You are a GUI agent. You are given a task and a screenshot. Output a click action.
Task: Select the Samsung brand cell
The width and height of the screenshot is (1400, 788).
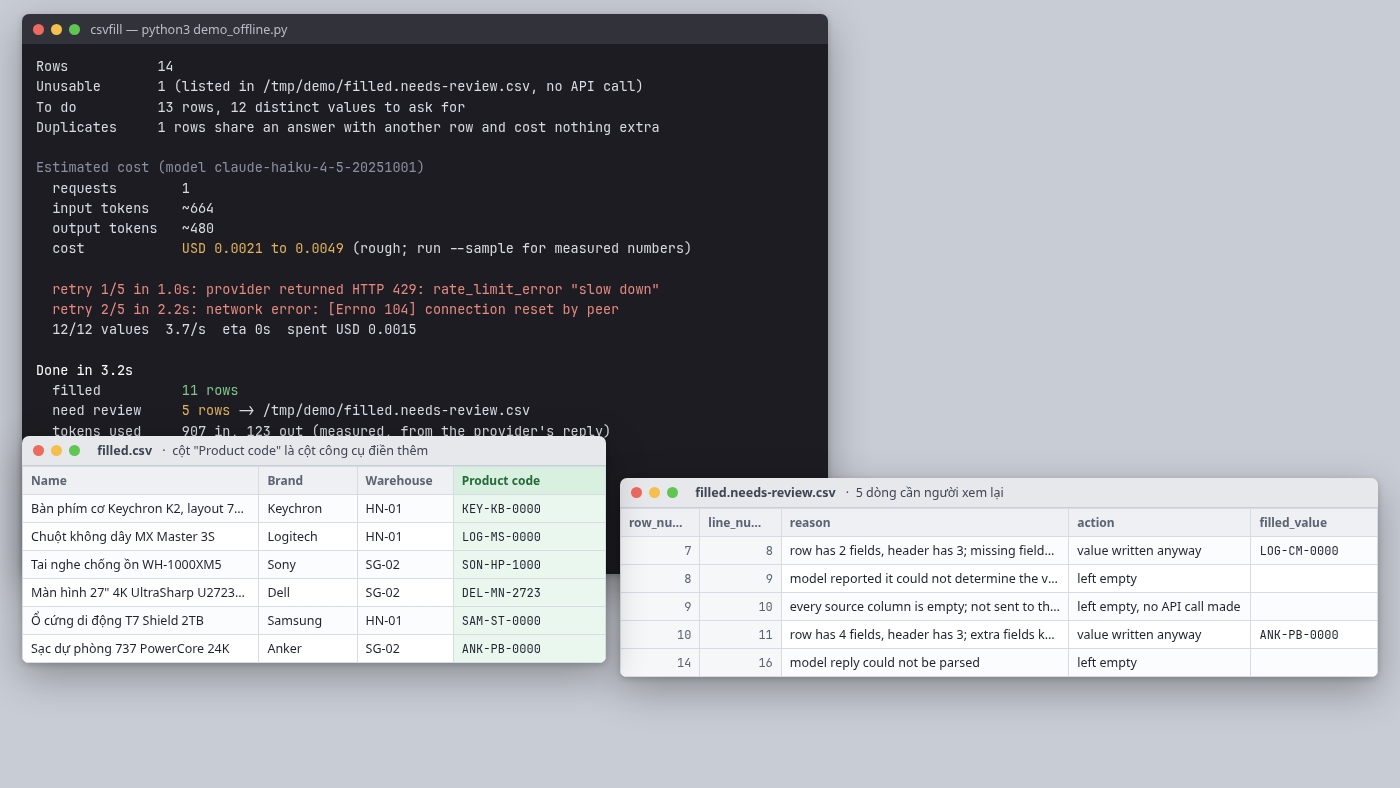(x=308, y=621)
